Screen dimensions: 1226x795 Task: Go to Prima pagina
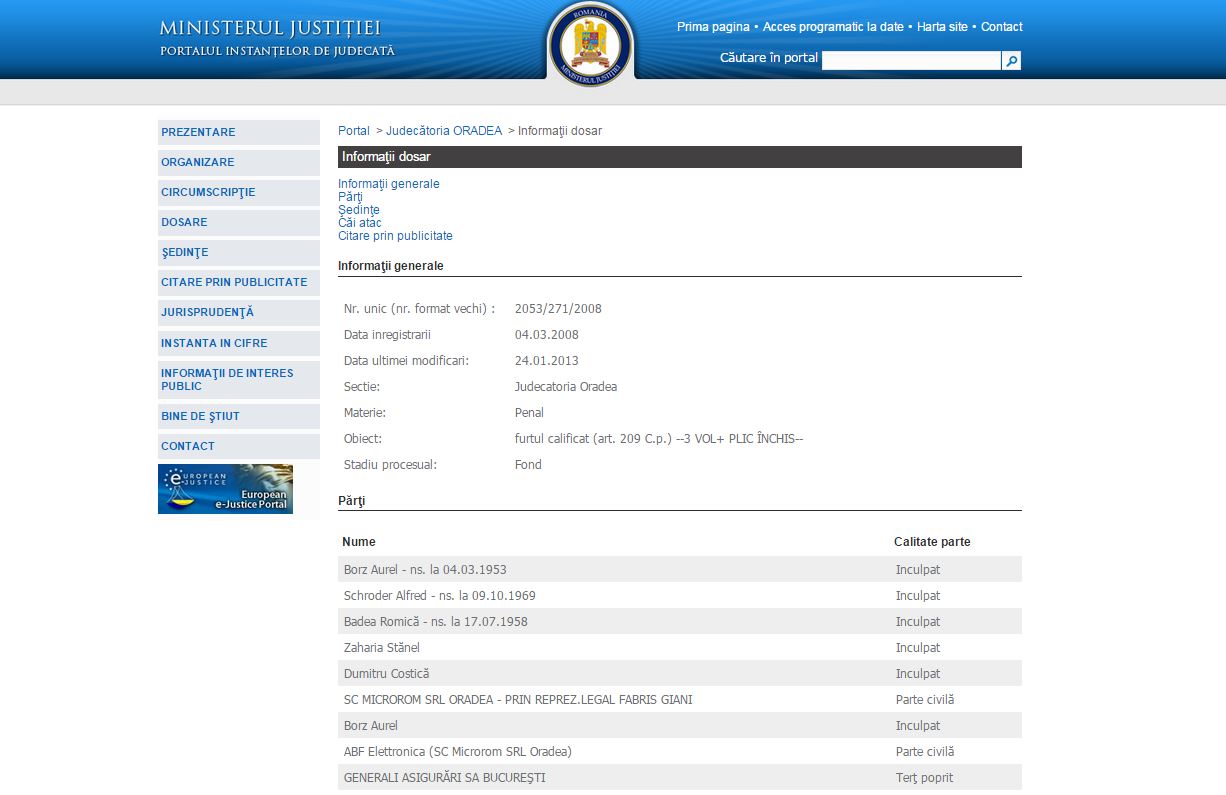(x=713, y=27)
